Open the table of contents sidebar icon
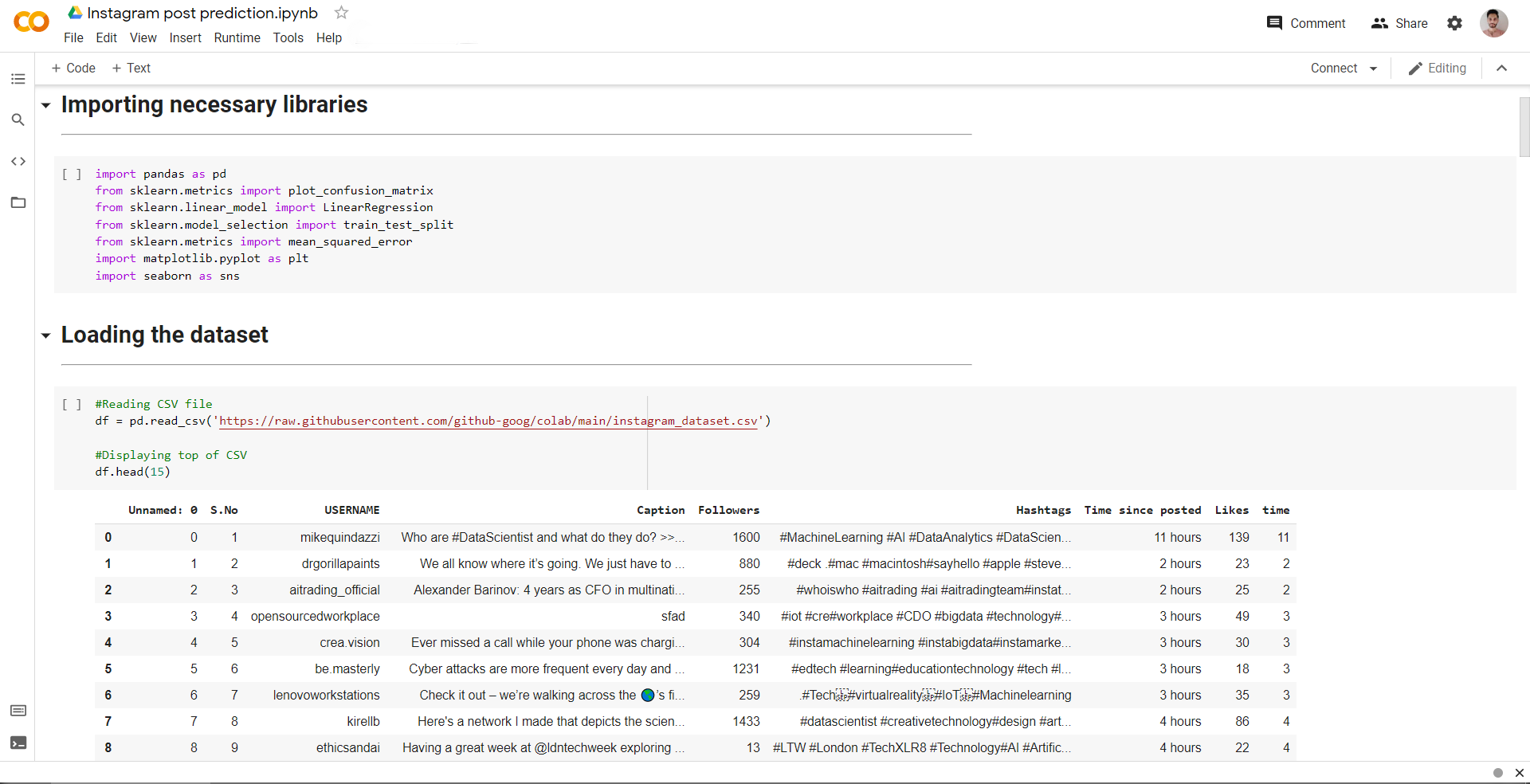Image resolution: width=1530 pixels, height=784 pixels. [x=18, y=79]
